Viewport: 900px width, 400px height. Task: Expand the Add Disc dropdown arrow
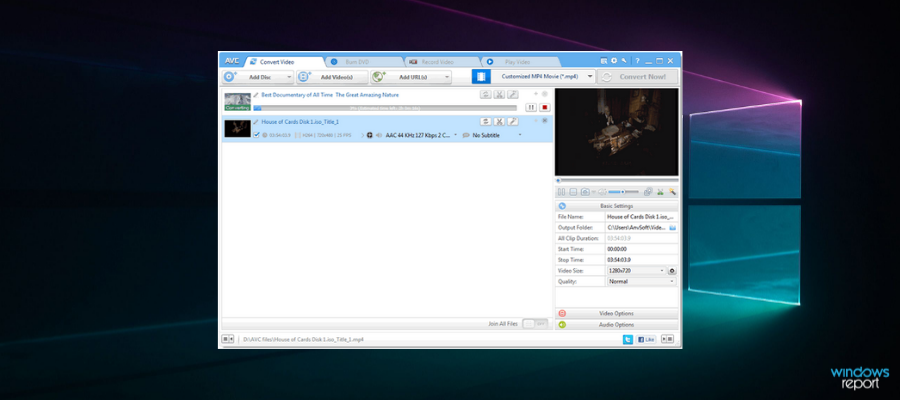click(289, 77)
